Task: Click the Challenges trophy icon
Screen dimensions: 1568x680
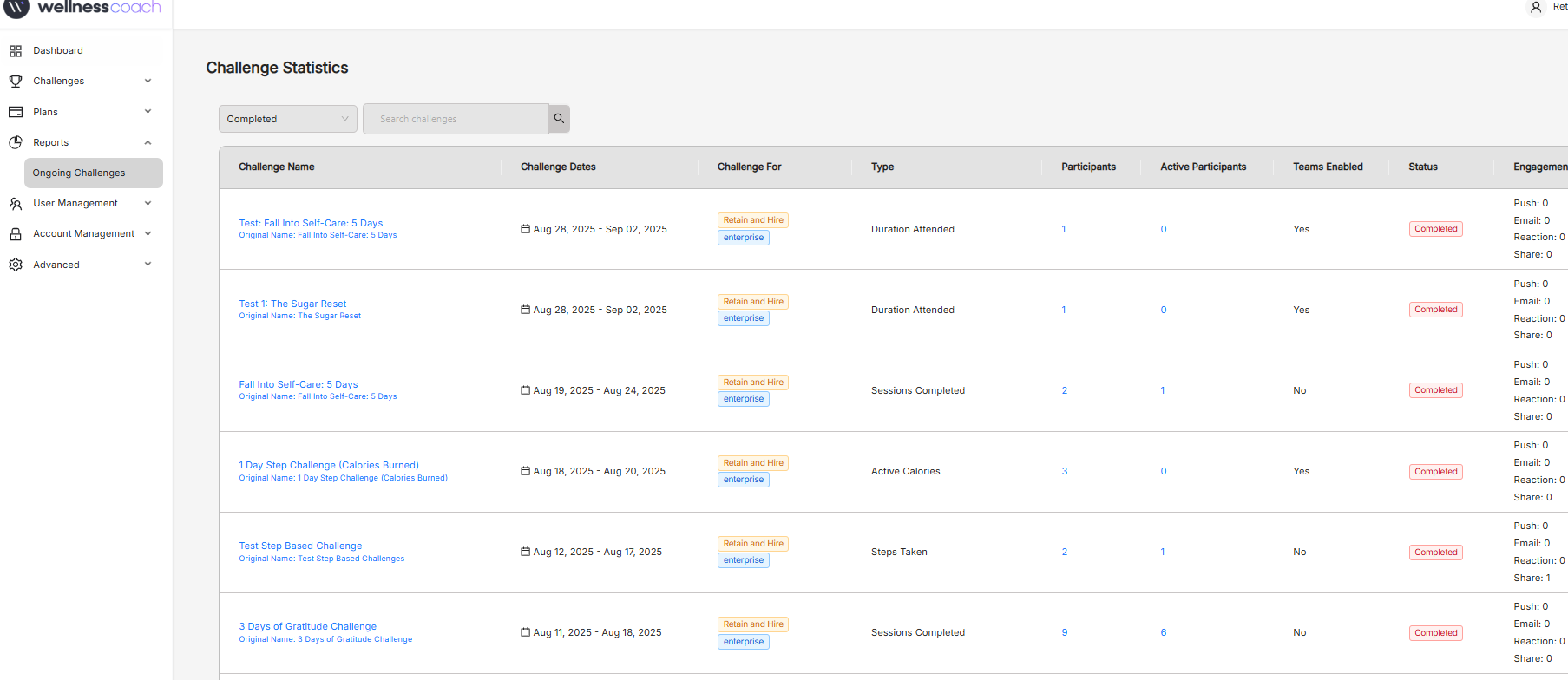Action: tap(16, 82)
